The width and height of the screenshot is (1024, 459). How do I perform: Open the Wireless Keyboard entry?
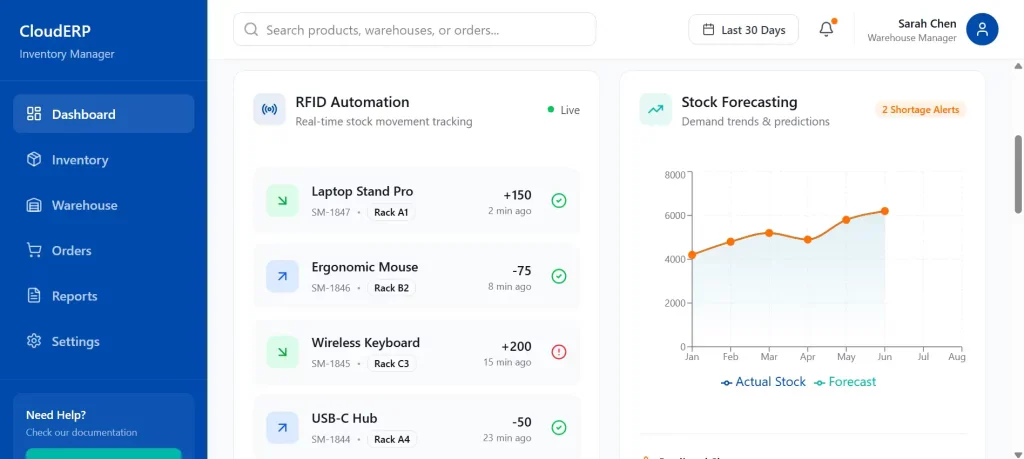[416, 352]
